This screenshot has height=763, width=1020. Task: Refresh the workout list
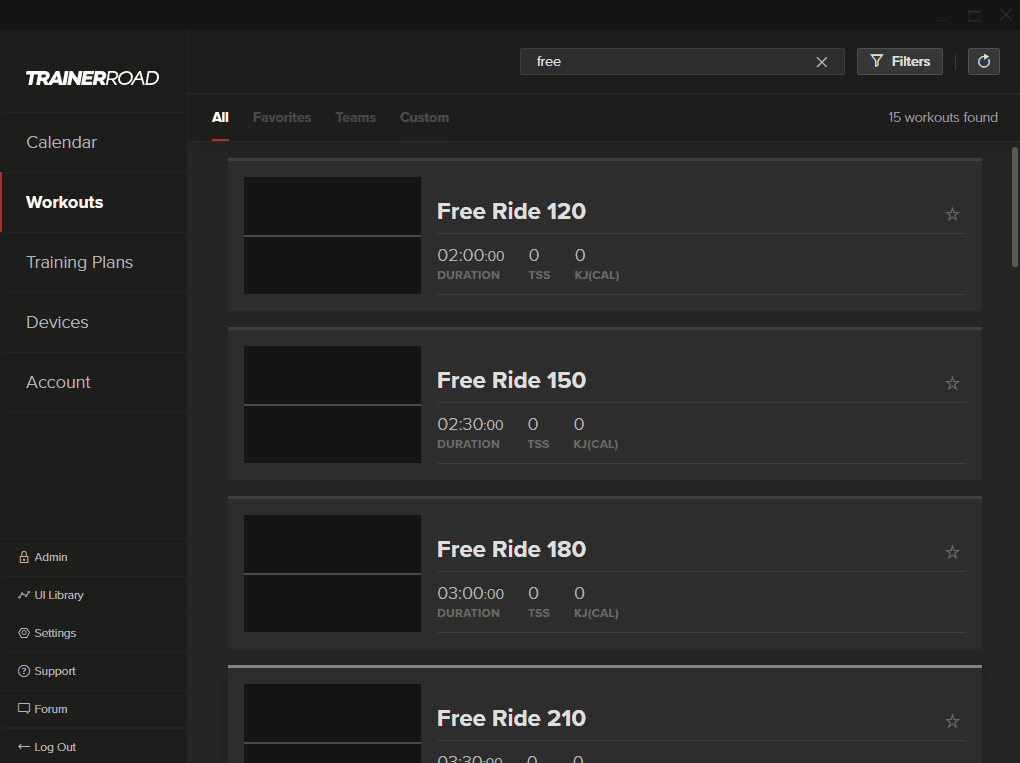(x=984, y=61)
